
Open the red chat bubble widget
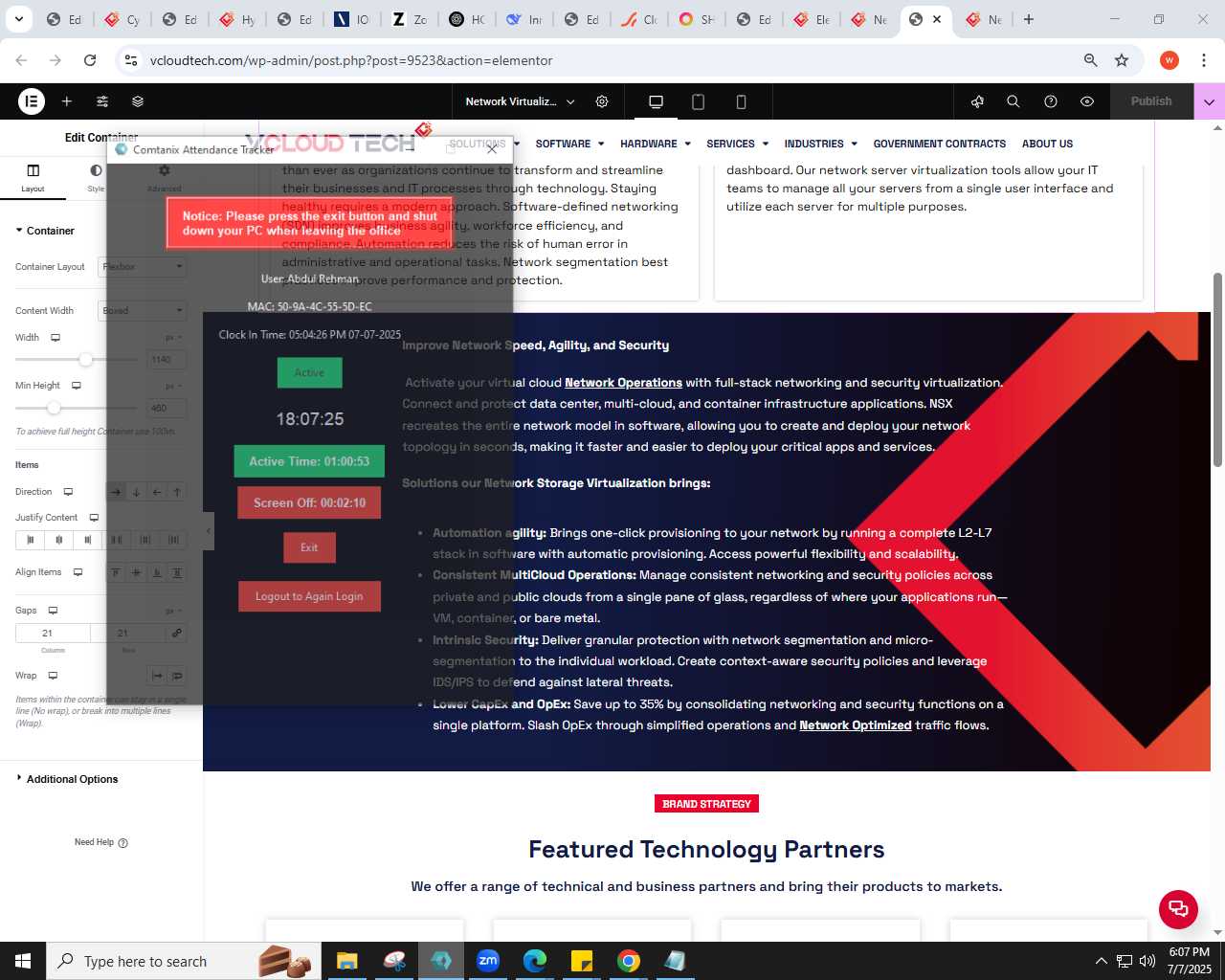1178,909
